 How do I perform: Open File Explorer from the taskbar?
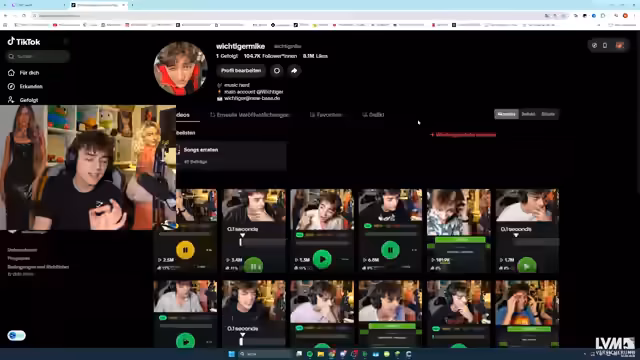coord(321,354)
